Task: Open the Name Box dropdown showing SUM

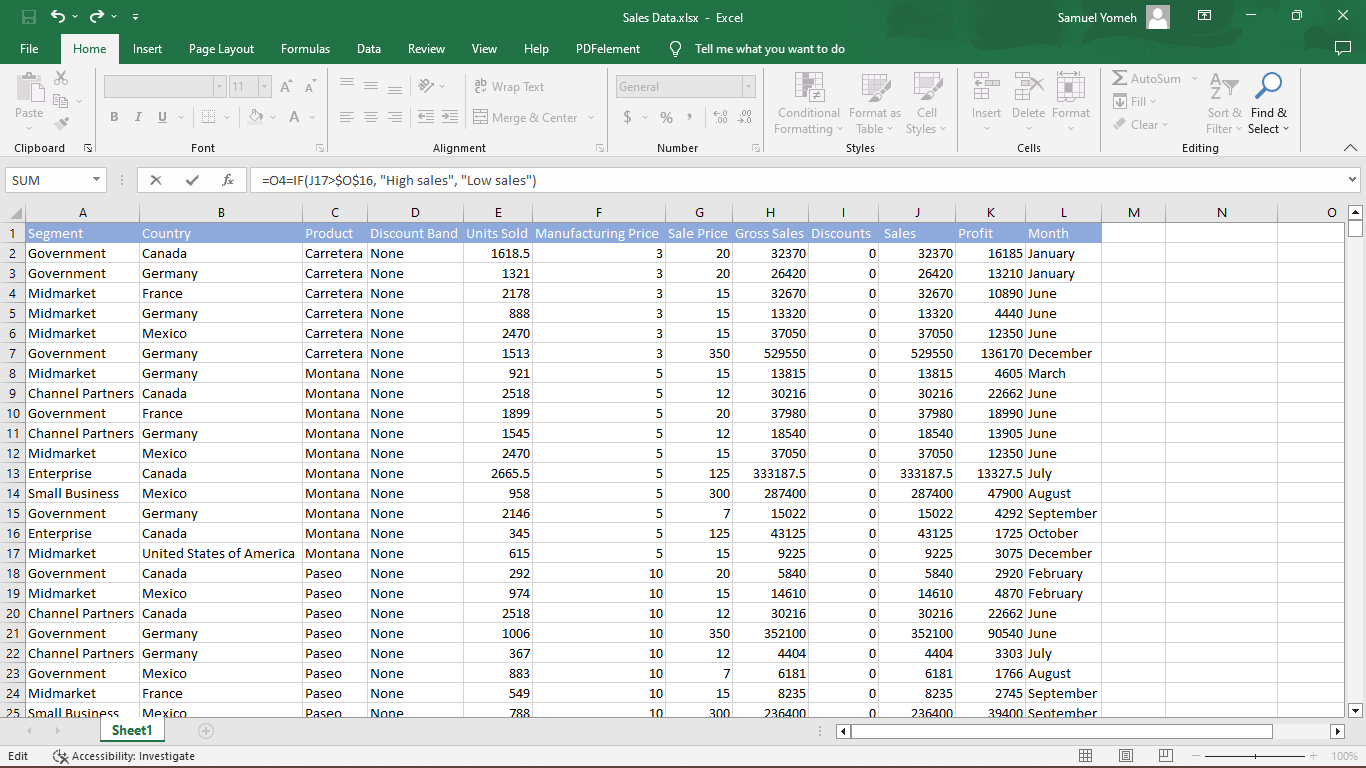Action: pyautogui.click(x=95, y=180)
